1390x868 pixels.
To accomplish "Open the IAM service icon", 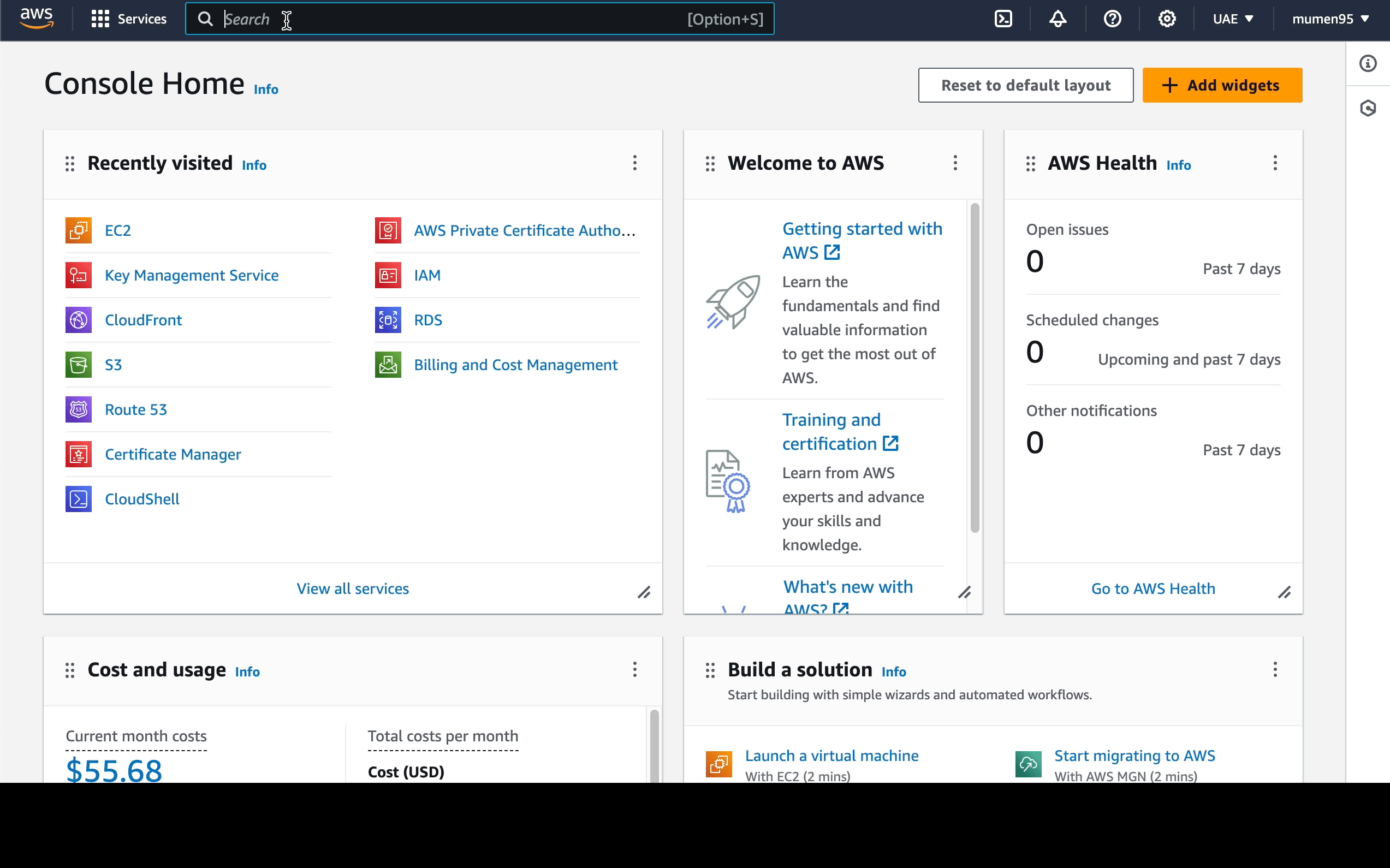I will point(388,275).
